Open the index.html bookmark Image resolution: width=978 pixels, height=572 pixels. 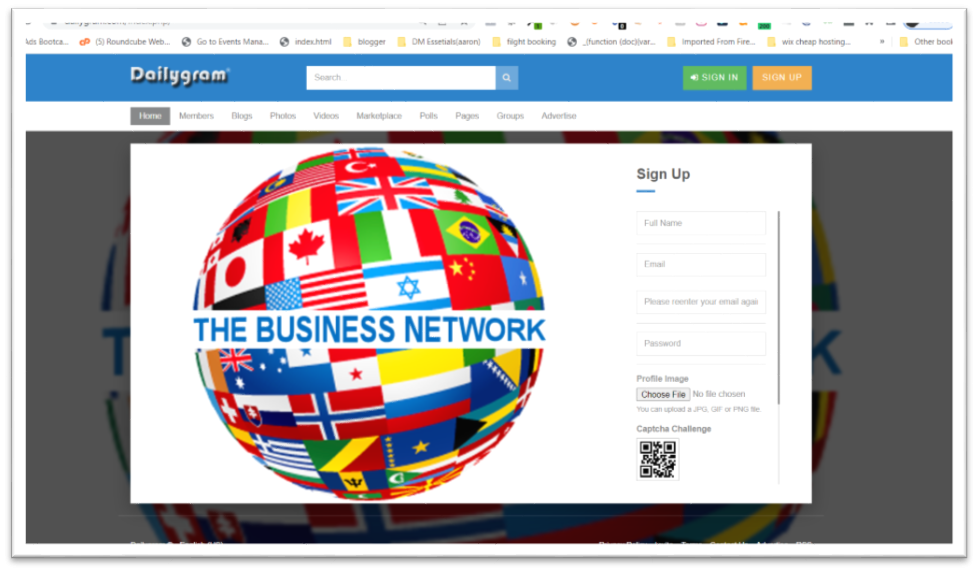[x=306, y=42]
